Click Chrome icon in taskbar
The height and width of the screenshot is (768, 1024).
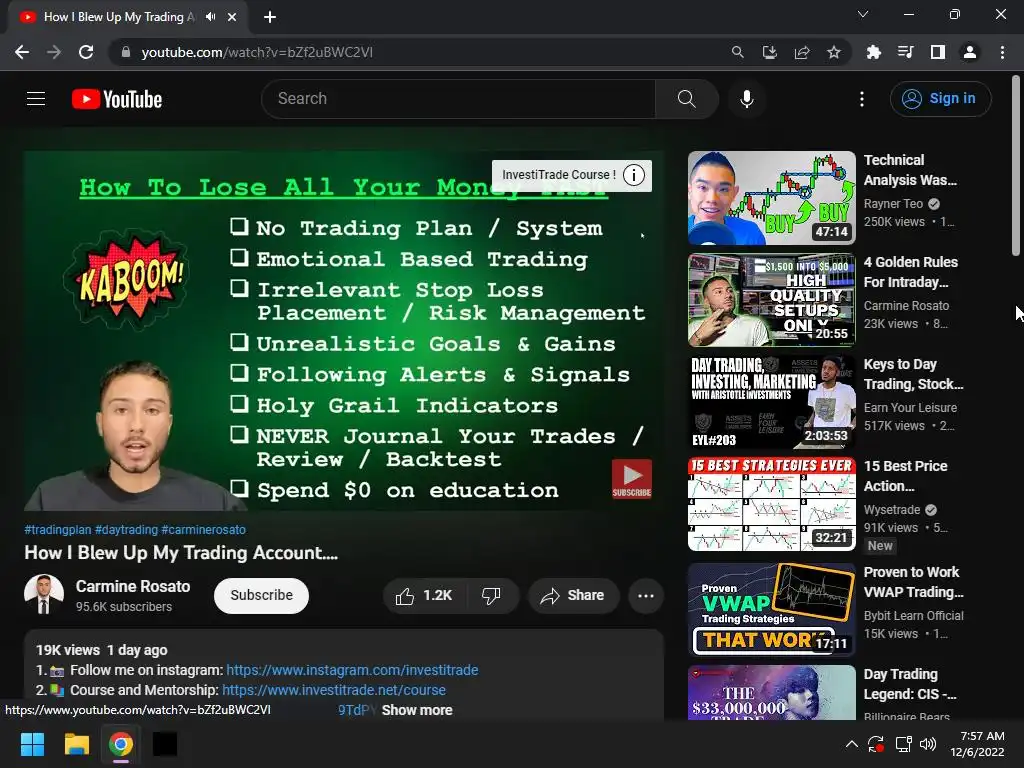(121, 744)
